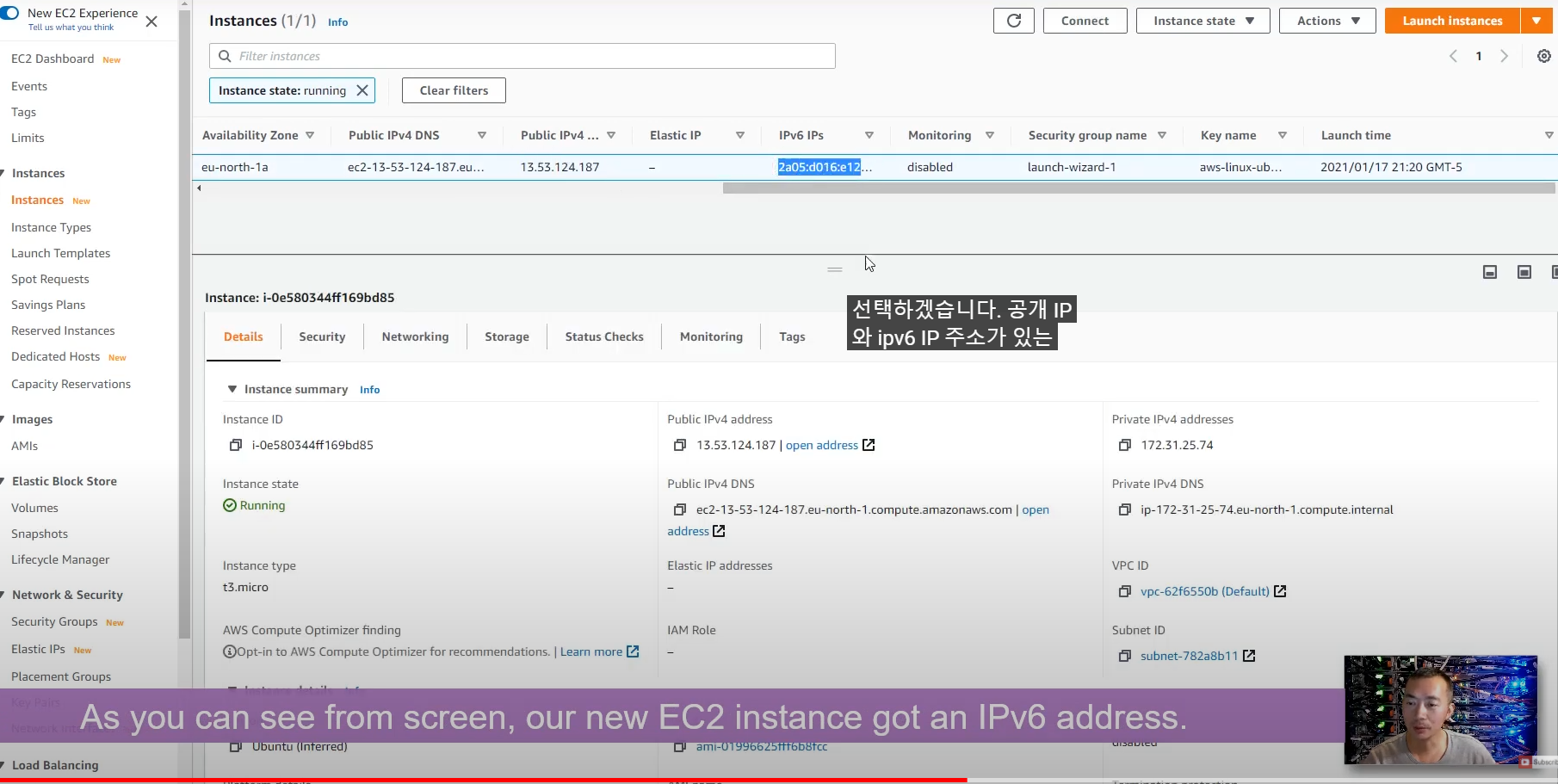This screenshot has height=784, width=1558.
Task: Close the New EC2 Experience banner
Action: tap(151, 22)
